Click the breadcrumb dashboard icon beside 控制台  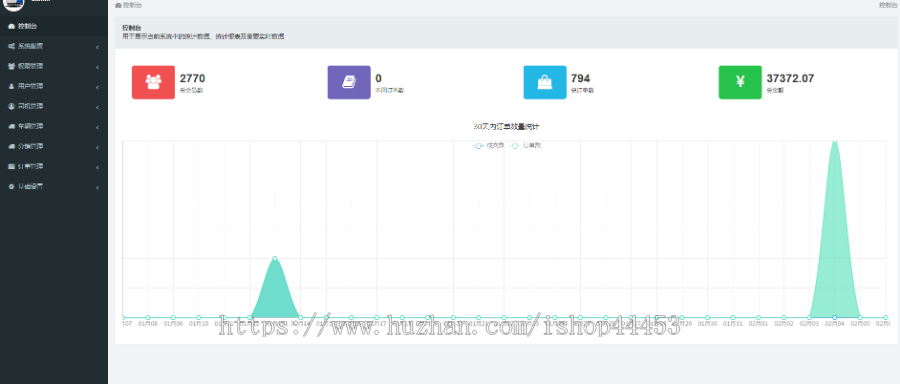coord(118,5)
